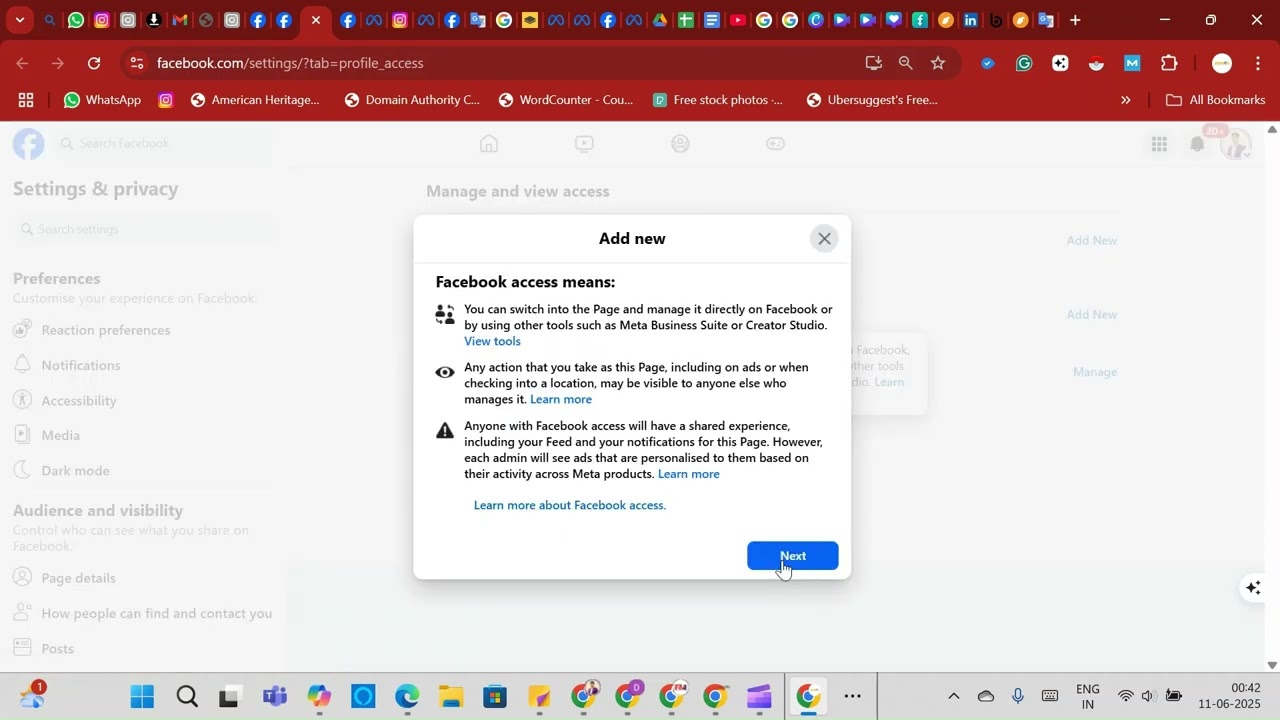
Task: Go back with browser back arrow
Action: [x=22, y=63]
